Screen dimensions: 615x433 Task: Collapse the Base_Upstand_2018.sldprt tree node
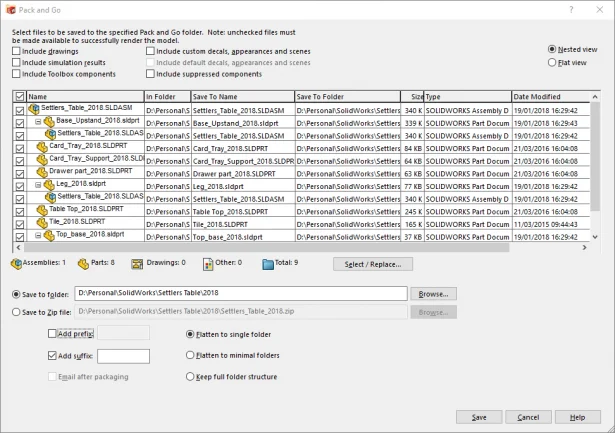coord(37,121)
